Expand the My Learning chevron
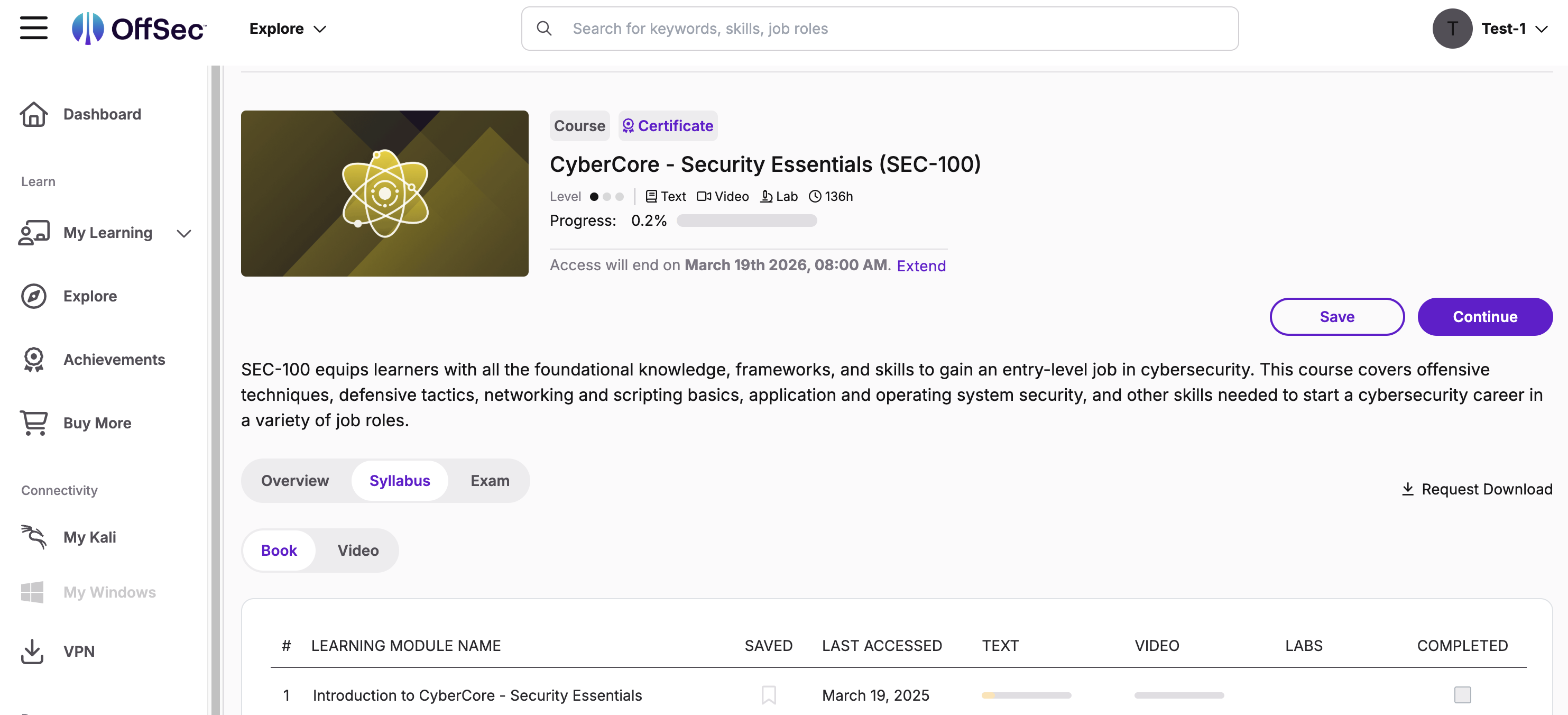The width and height of the screenshot is (1568, 715). [x=184, y=233]
